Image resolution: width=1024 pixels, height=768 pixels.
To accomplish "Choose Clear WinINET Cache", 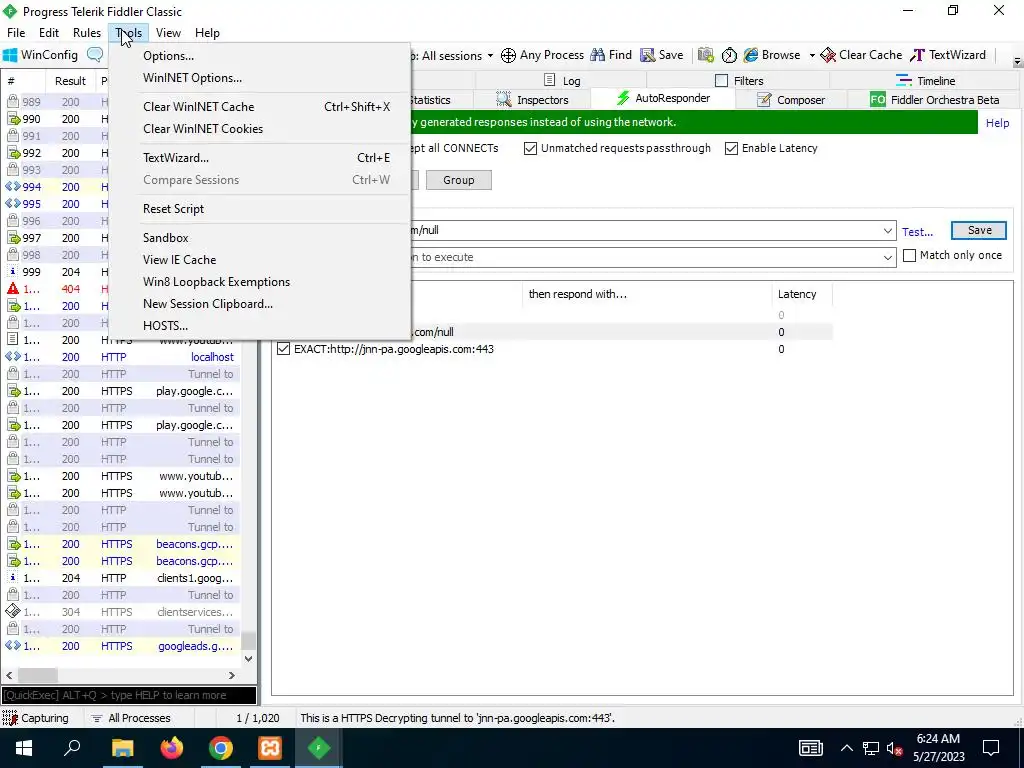I will tap(199, 106).
